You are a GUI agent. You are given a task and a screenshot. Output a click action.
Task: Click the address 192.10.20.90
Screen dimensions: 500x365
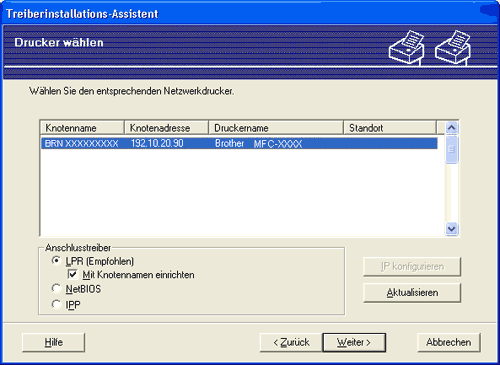click(157, 144)
